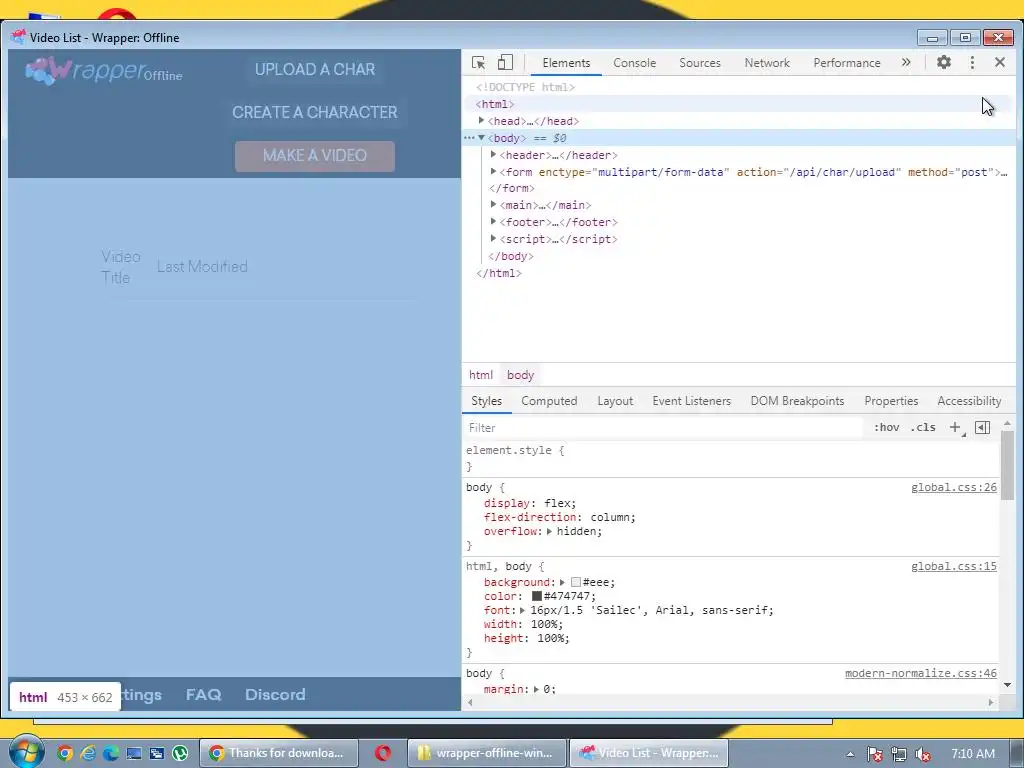Select the Elements tab
Viewport: 1024px width, 768px height.
pyautogui.click(x=566, y=63)
